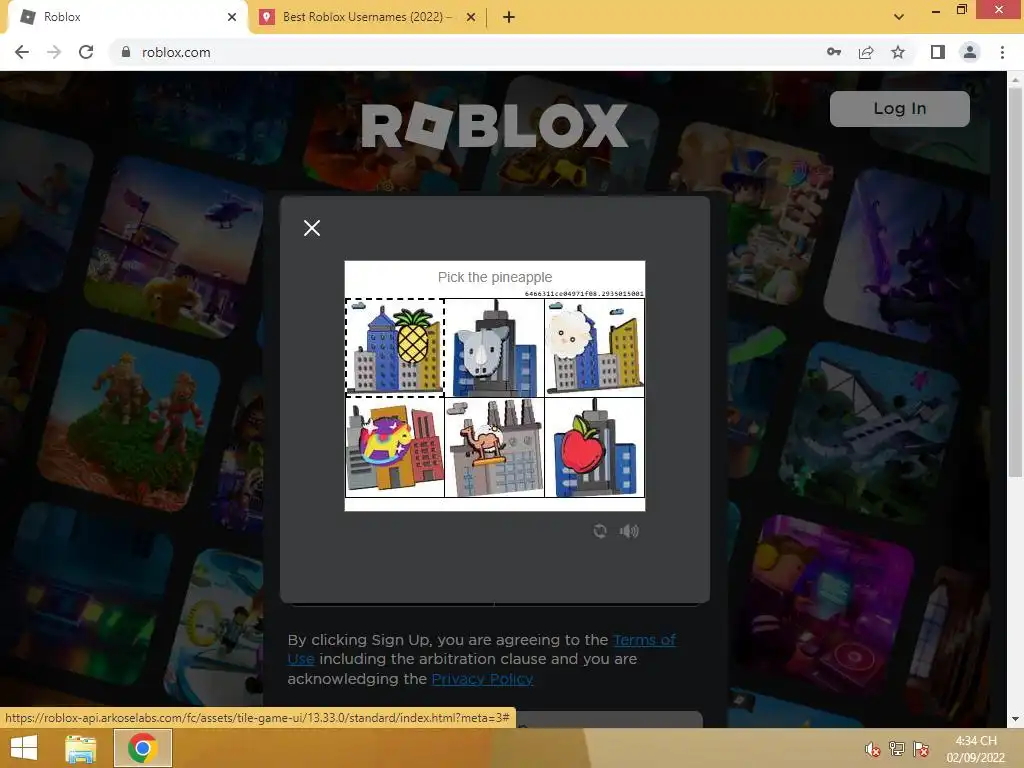Open the Chrome profile menu

tap(970, 52)
